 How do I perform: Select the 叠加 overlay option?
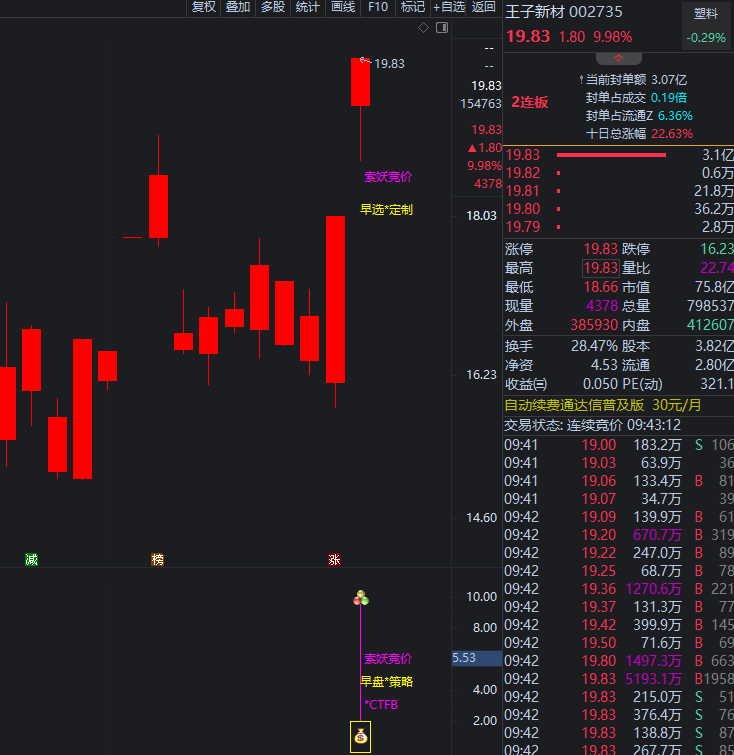coord(238,7)
